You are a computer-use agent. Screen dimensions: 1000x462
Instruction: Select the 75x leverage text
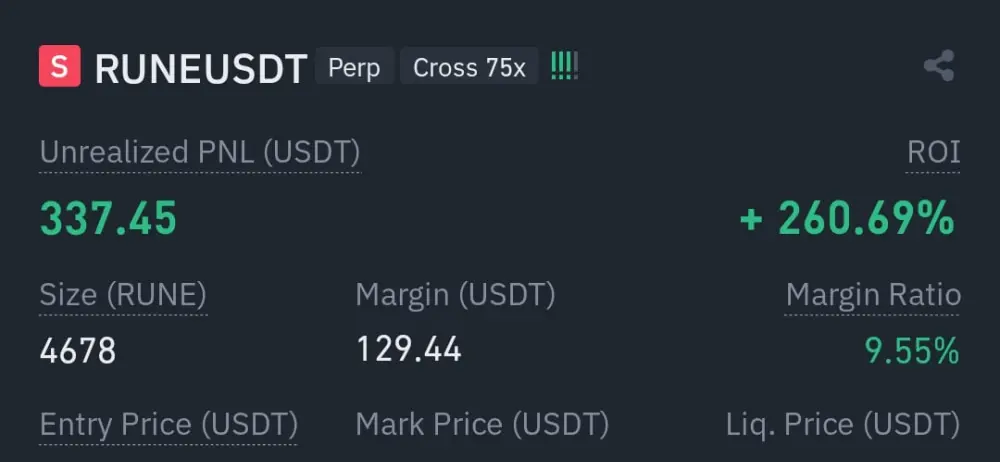[505, 67]
